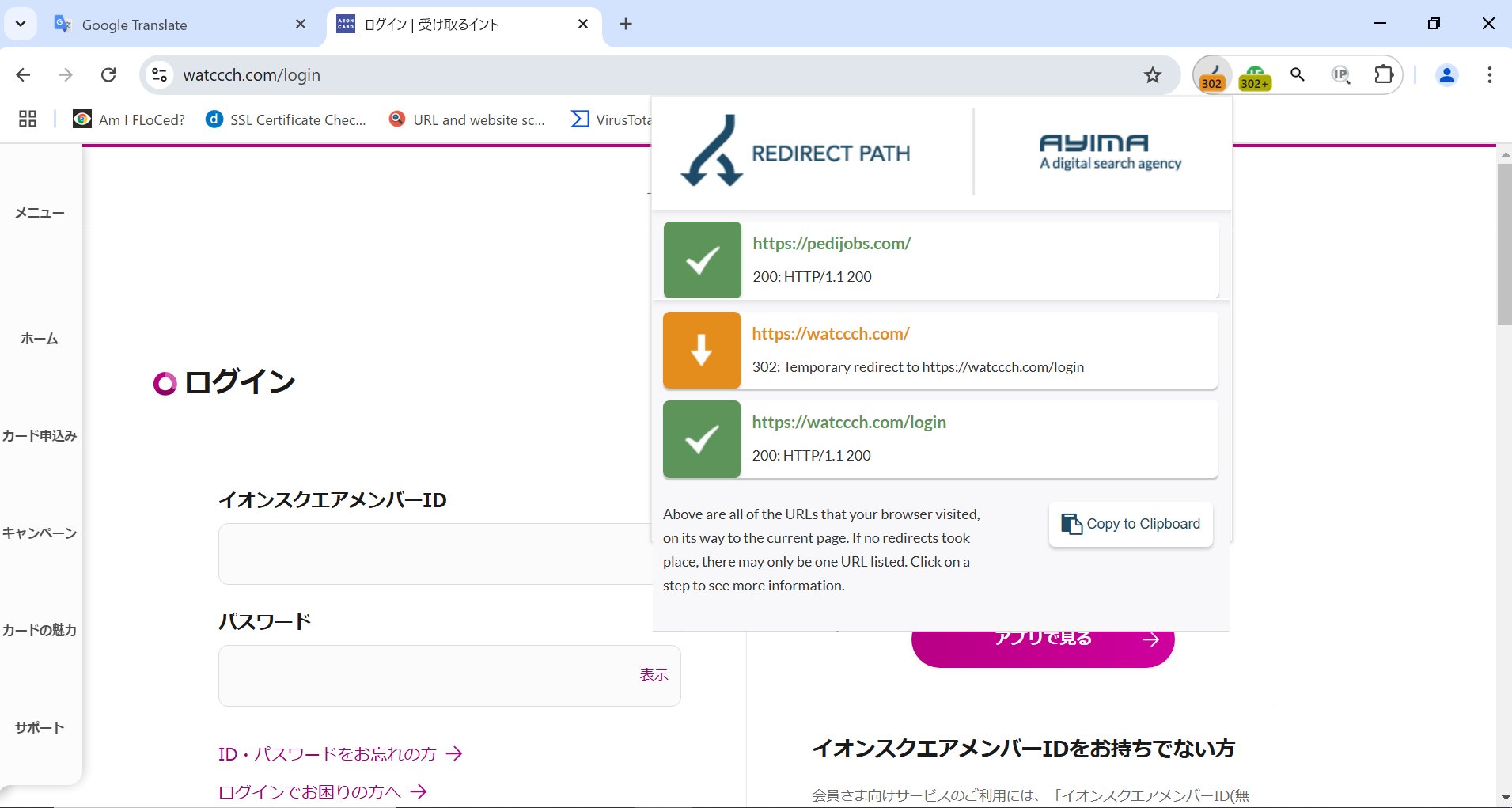Select the https://watccch.com/ redirect URL entry
Image resolution: width=1512 pixels, height=808 pixels.
[x=831, y=334]
